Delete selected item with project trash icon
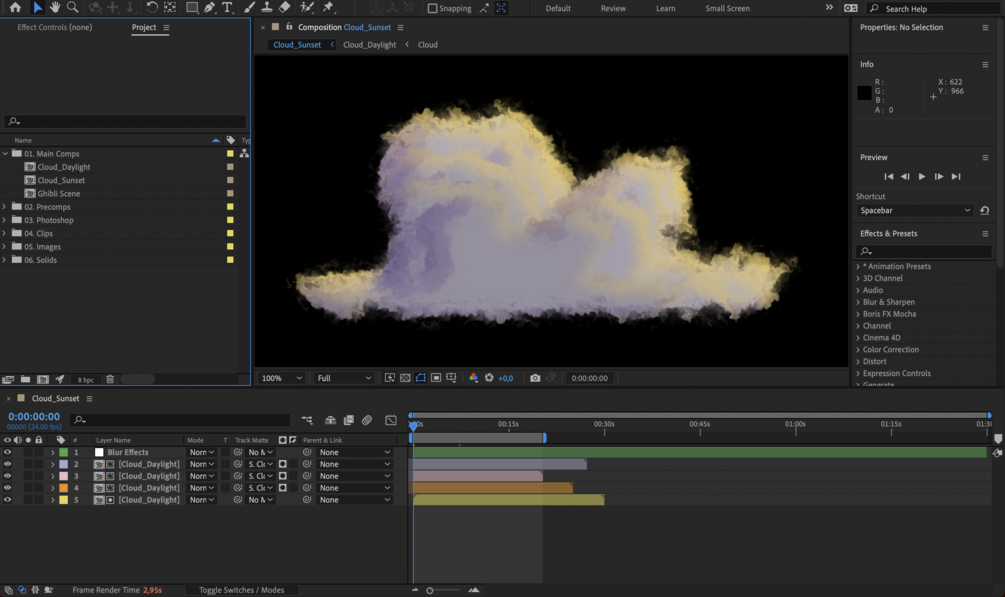This screenshot has height=597, width=1005. [x=110, y=380]
